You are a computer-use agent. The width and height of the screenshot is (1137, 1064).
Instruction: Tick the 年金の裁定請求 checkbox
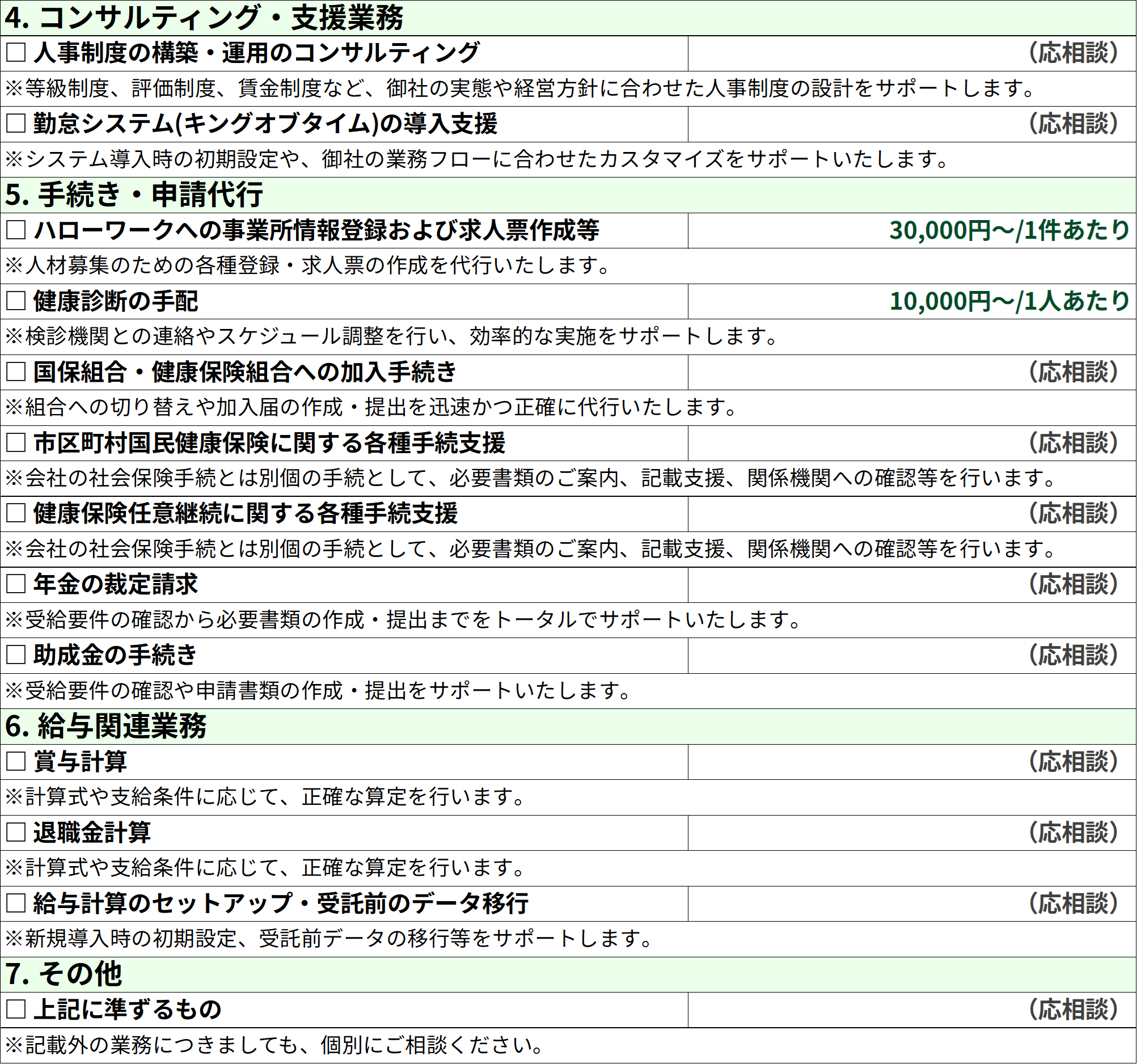tap(16, 584)
